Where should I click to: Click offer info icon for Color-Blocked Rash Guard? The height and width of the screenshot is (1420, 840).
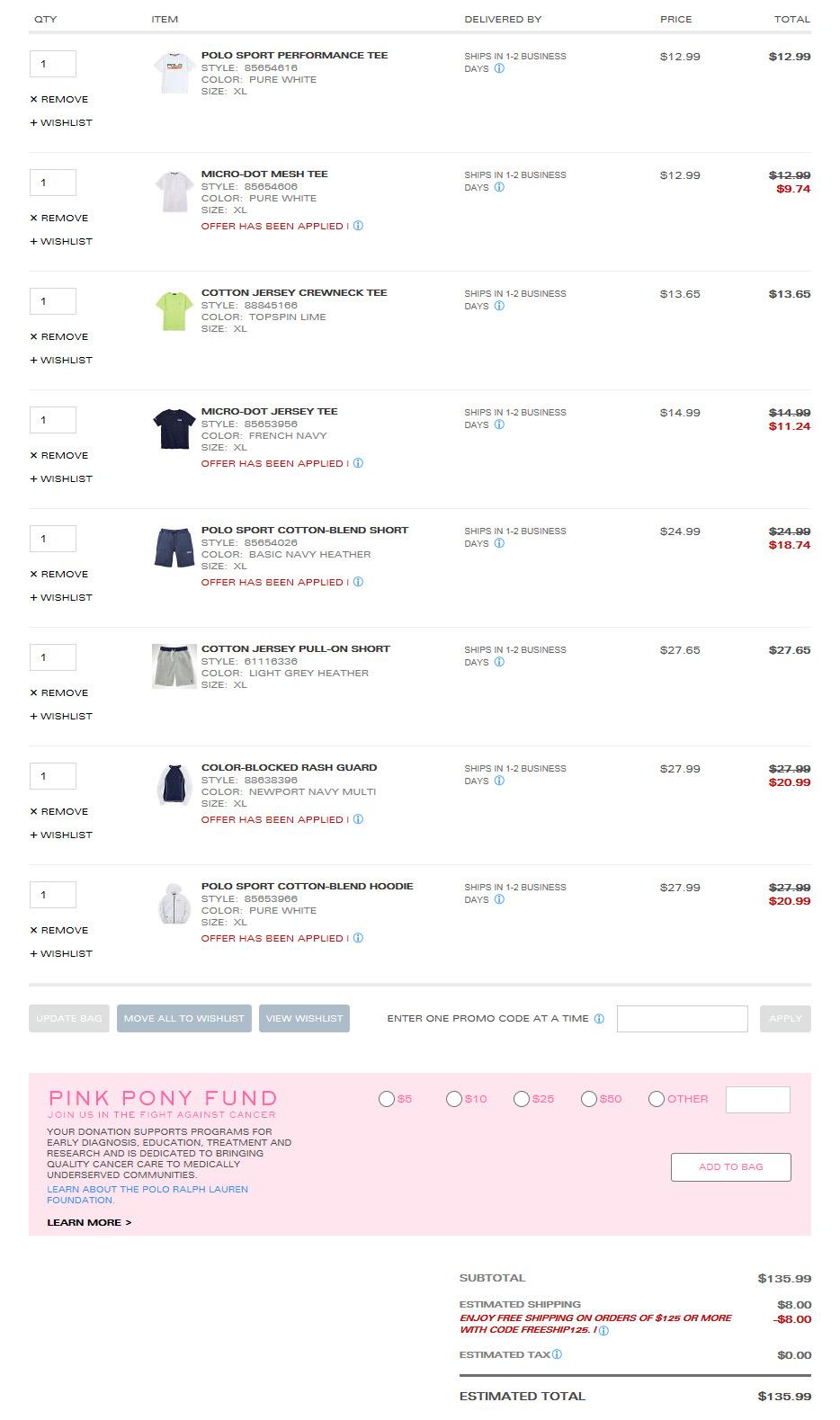point(358,819)
